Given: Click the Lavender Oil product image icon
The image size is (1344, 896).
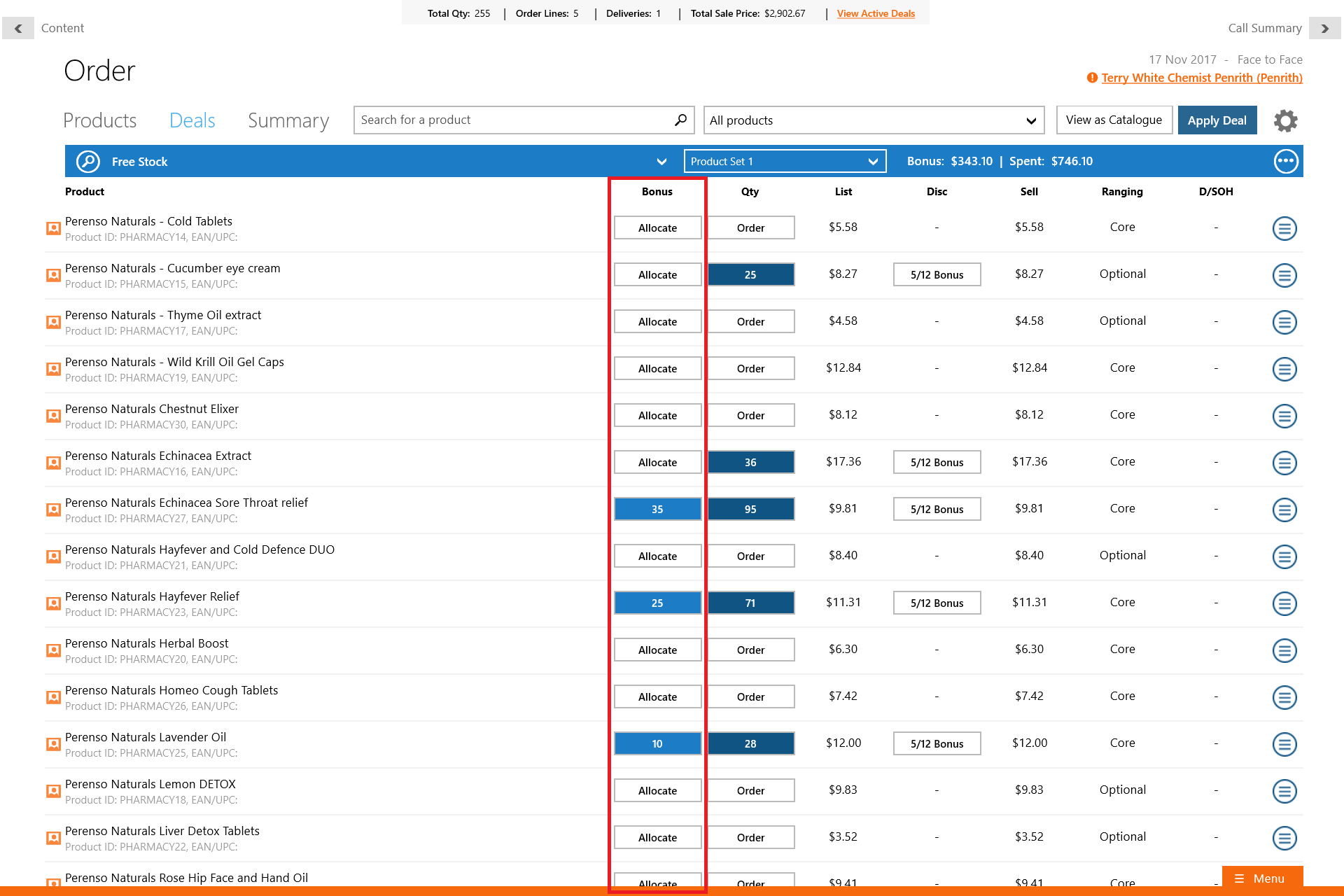Looking at the screenshot, I should (x=53, y=743).
